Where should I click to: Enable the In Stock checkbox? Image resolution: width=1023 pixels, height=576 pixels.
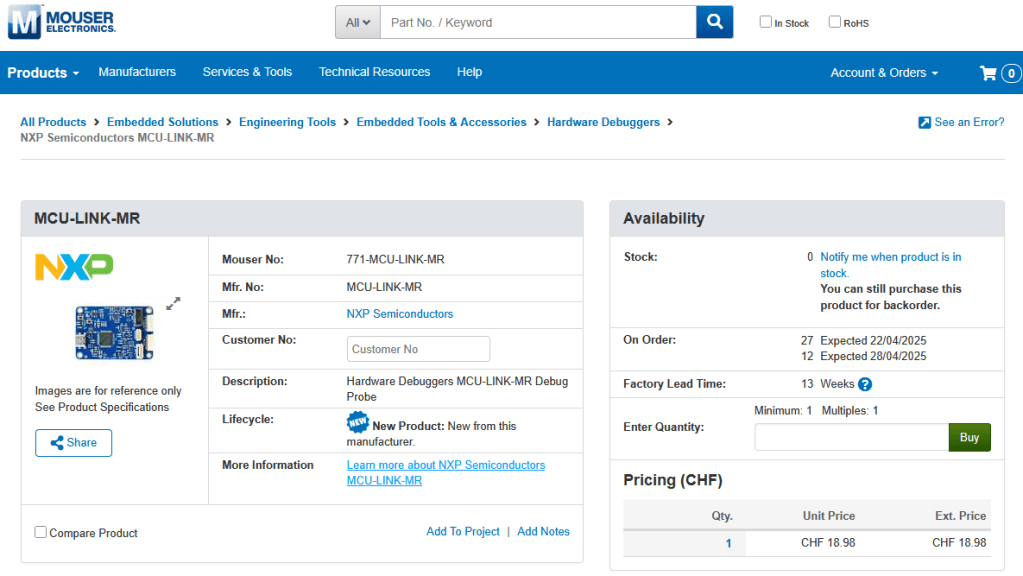(x=766, y=22)
